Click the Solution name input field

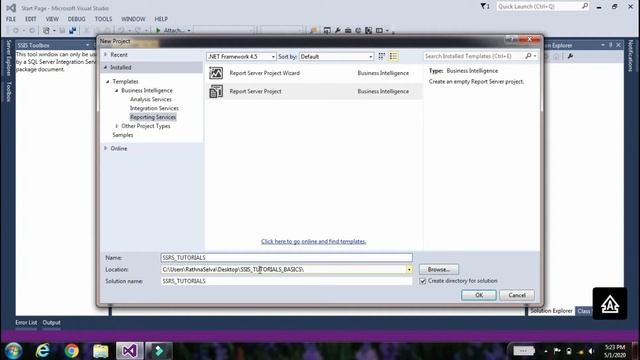[287, 281]
